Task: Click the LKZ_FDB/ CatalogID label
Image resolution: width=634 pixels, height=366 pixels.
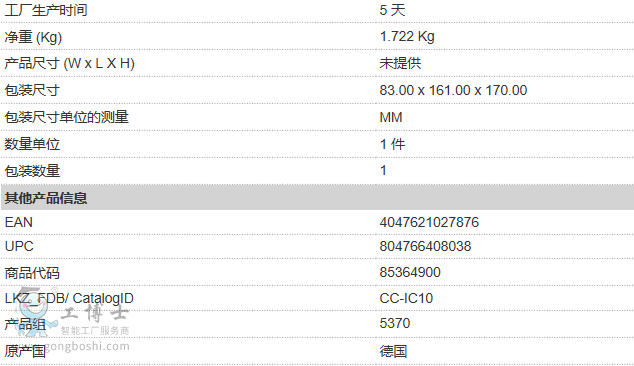Action: point(69,298)
